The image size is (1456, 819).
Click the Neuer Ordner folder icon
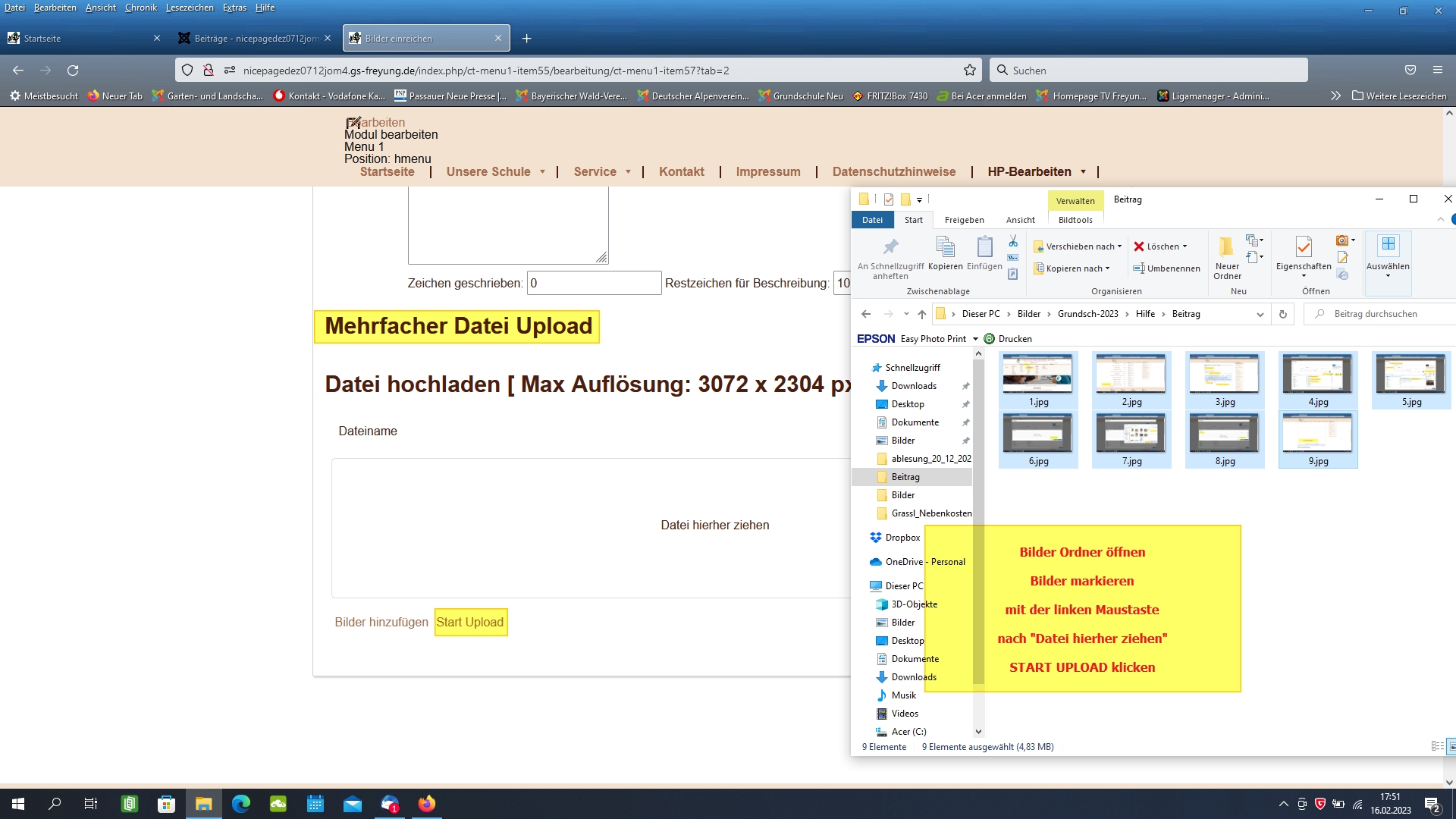tap(1226, 248)
